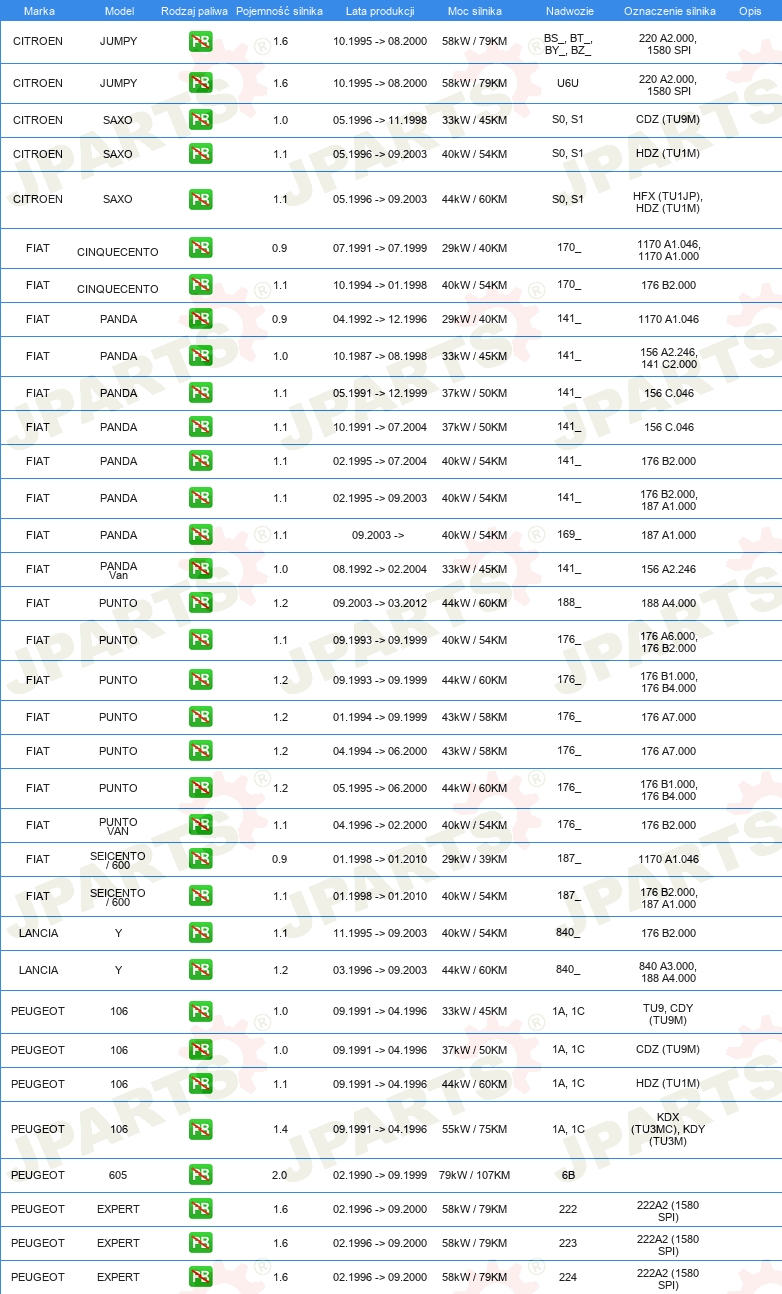Click fuel icon in PANDA 156 A2.246, 141 C2.000 row
The height and width of the screenshot is (1294, 782).
point(200,356)
